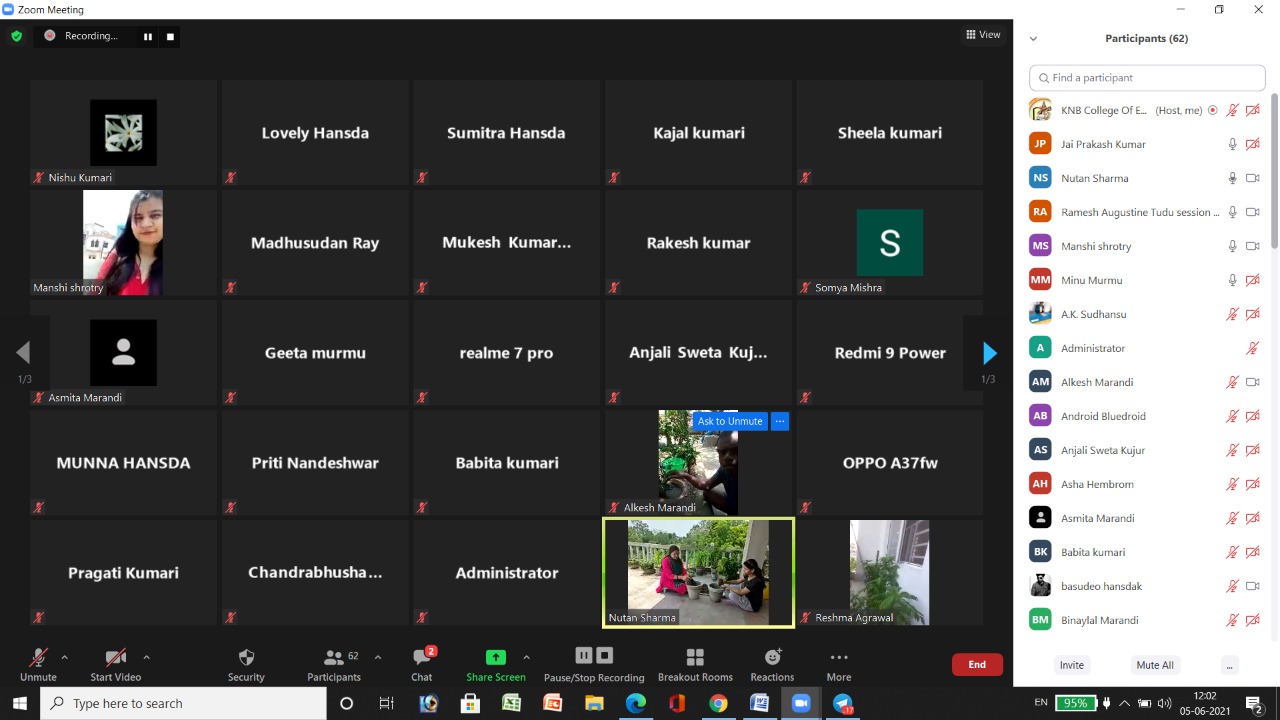Screen dimensions: 1280x720
Task: Open Google Chrome from the taskbar
Action: coord(718,703)
